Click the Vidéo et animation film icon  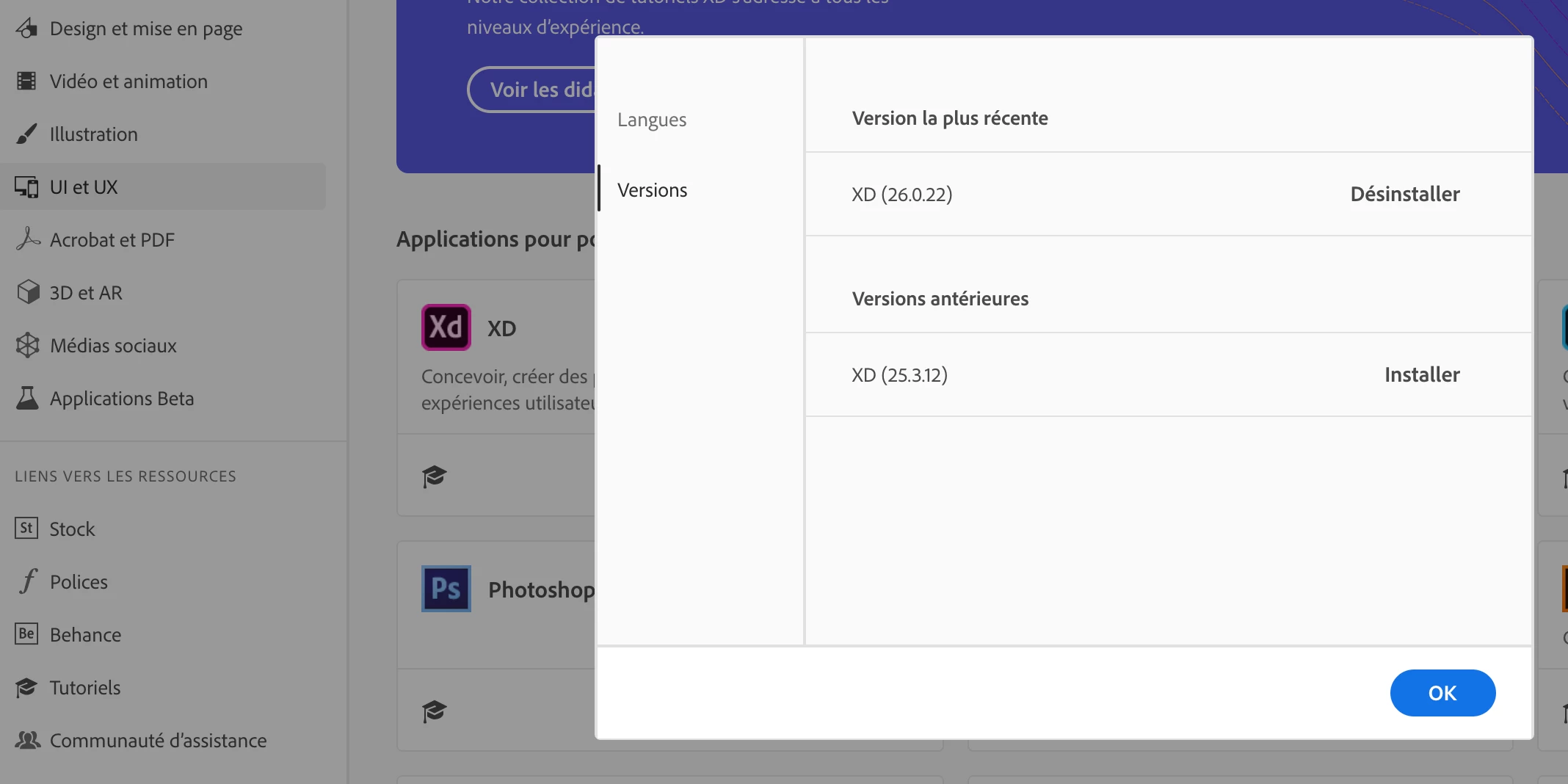coord(26,81)
